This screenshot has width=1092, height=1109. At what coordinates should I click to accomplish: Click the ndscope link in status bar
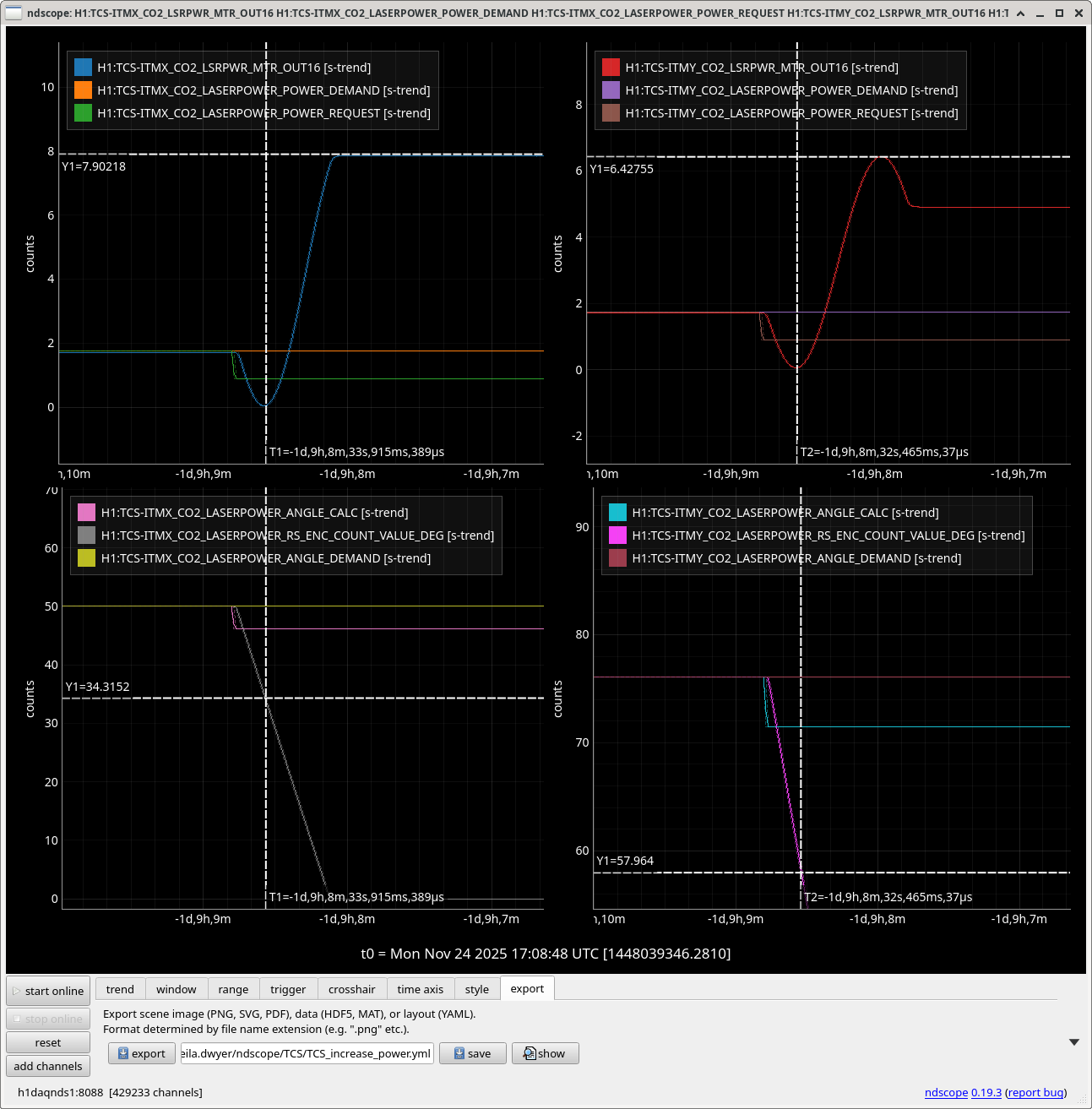pyautogui.click(x=946, y=1092)
